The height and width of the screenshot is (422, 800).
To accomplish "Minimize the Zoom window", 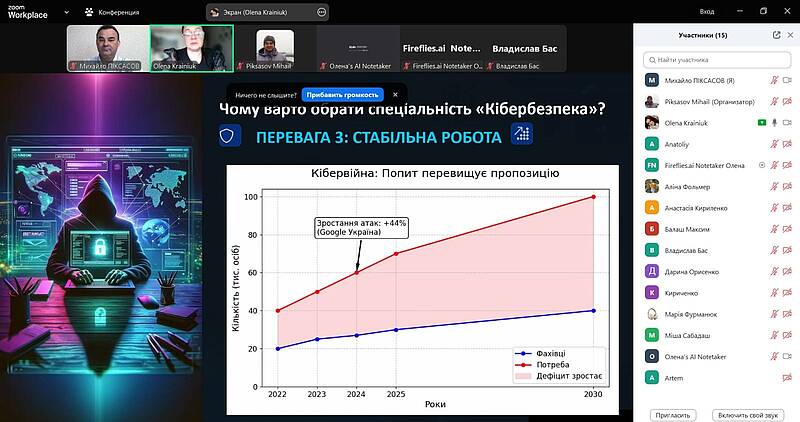I will tap(740, 11).
